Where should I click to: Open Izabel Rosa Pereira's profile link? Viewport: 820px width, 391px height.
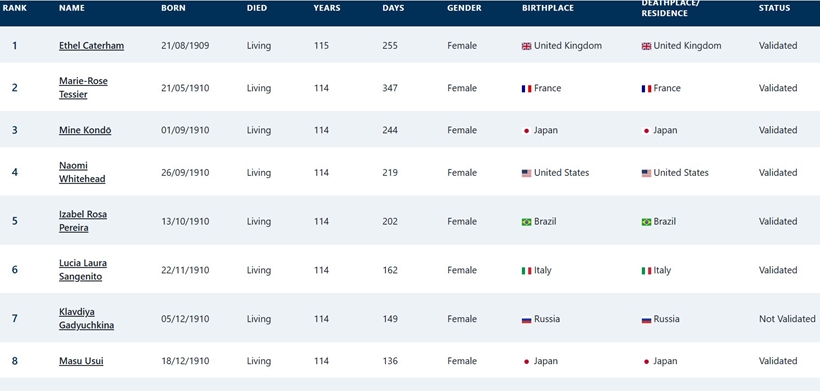pyautogui.click(x=83, y=221)
